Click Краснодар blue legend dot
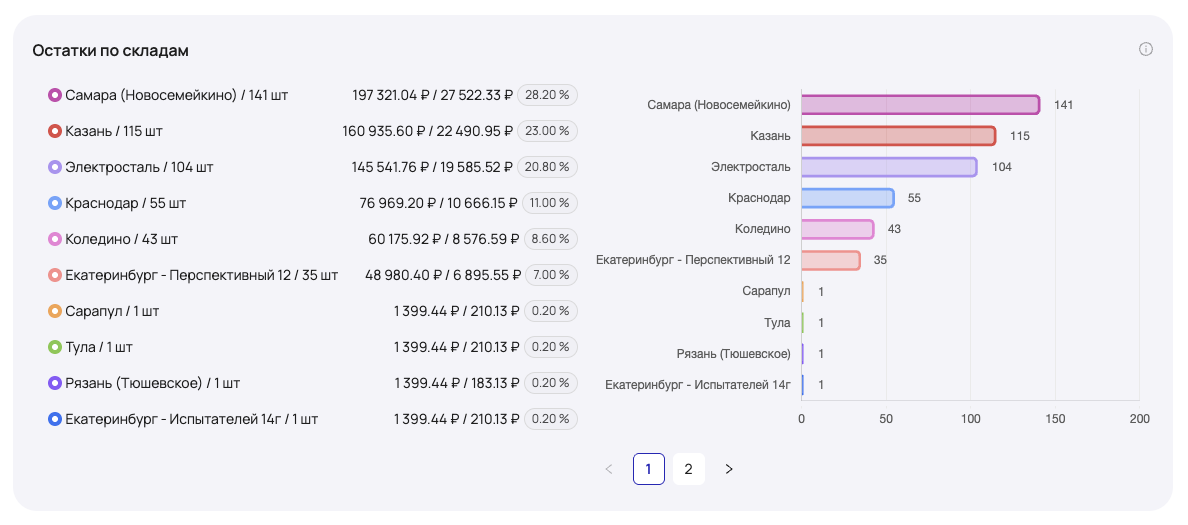This screenshot has width=1188, height=525. pyautogui.click(x=55, y=203)
